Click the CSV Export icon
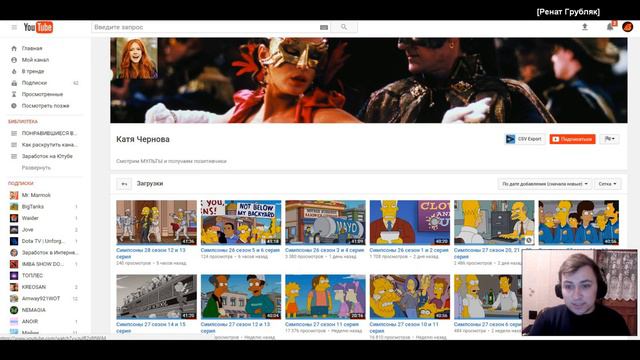This screenshot has height=360, width=640. point(510,139)
